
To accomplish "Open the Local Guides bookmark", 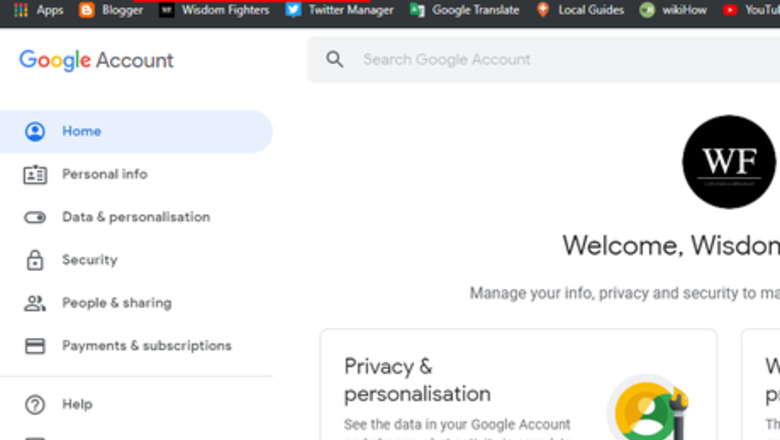I will pyautogui.click(x=580, y=10).
